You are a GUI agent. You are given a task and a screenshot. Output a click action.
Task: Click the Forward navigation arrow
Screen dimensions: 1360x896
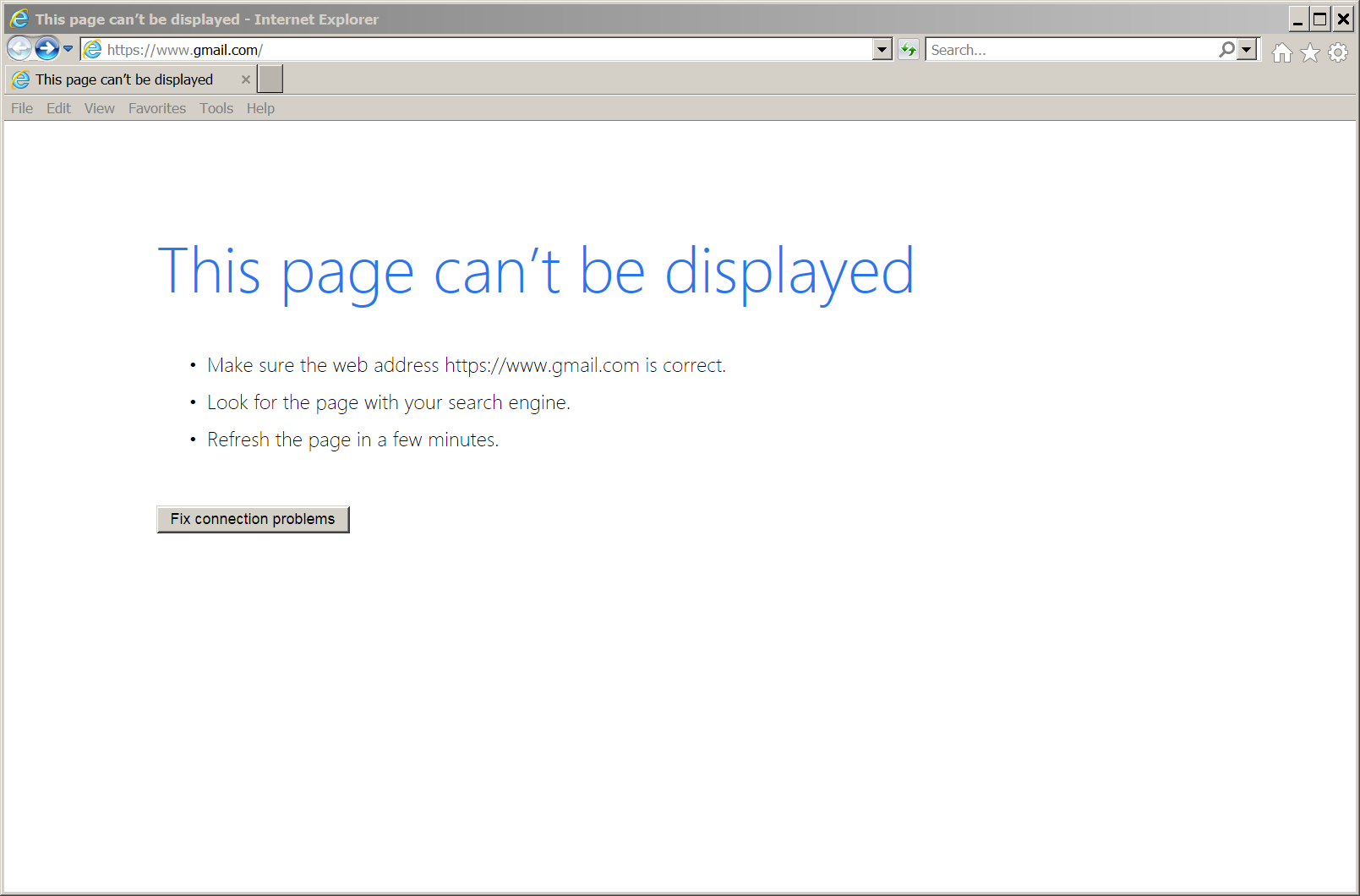[x=47, y=49]
